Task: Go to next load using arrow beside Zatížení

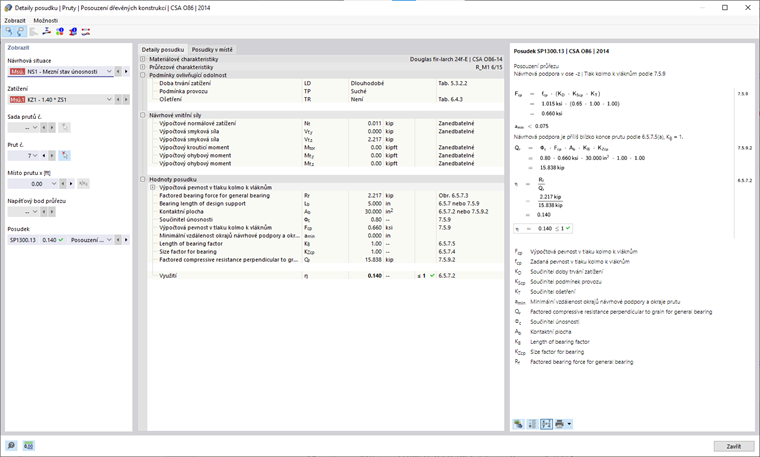Action: tap(126, 99)
